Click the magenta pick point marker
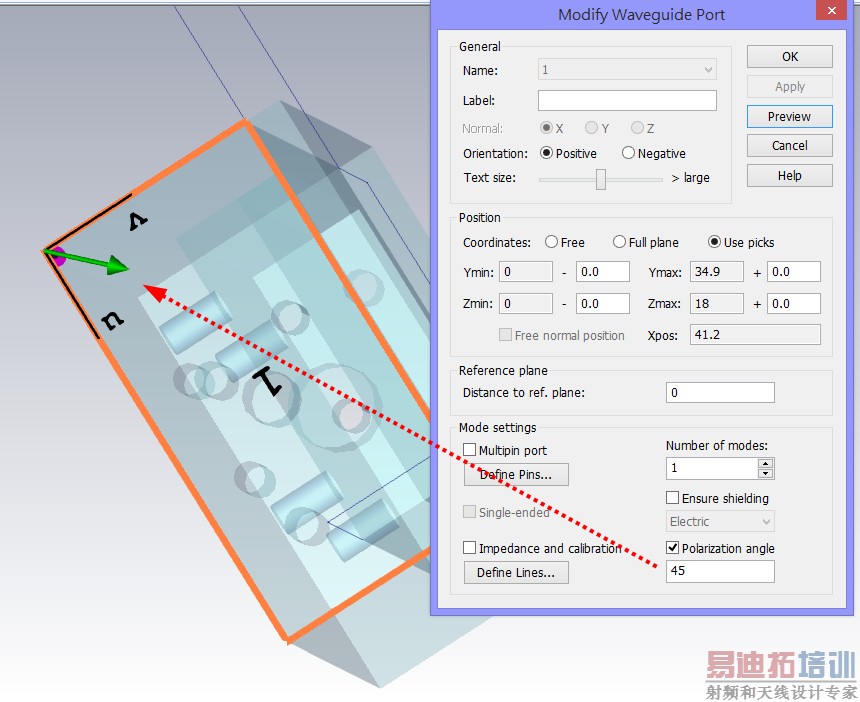 click(x=58, y=256)
